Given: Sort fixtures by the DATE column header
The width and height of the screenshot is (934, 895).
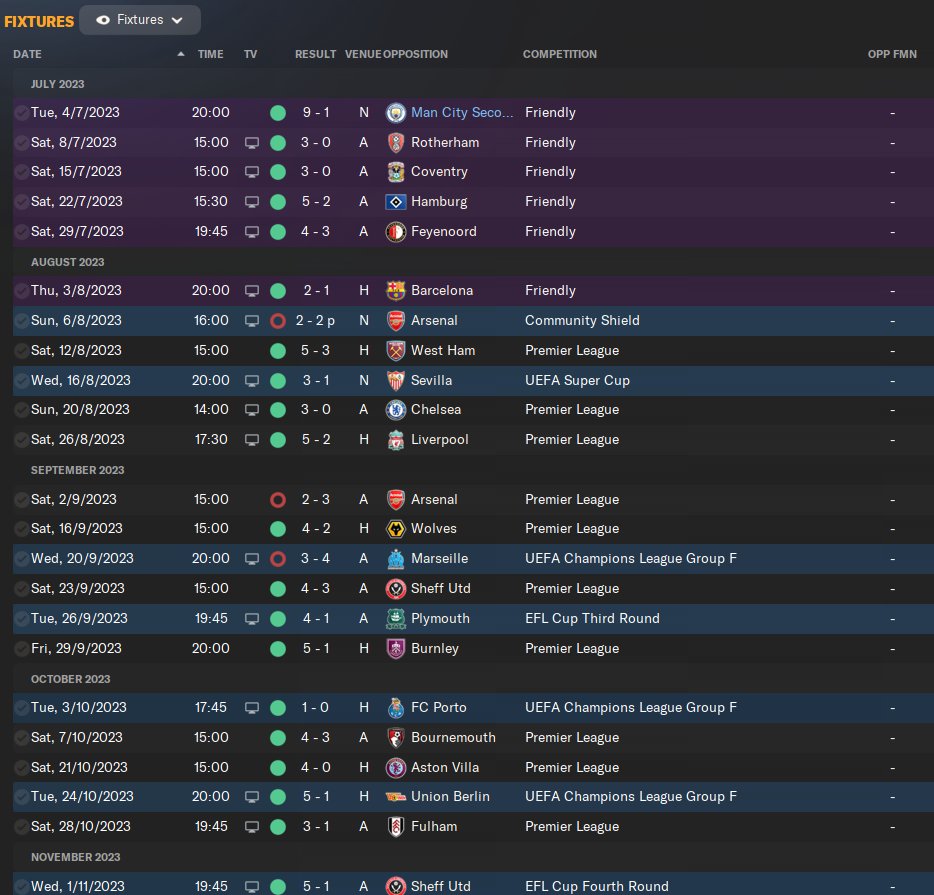Looking at the screenshot, I should pos(27,54).
